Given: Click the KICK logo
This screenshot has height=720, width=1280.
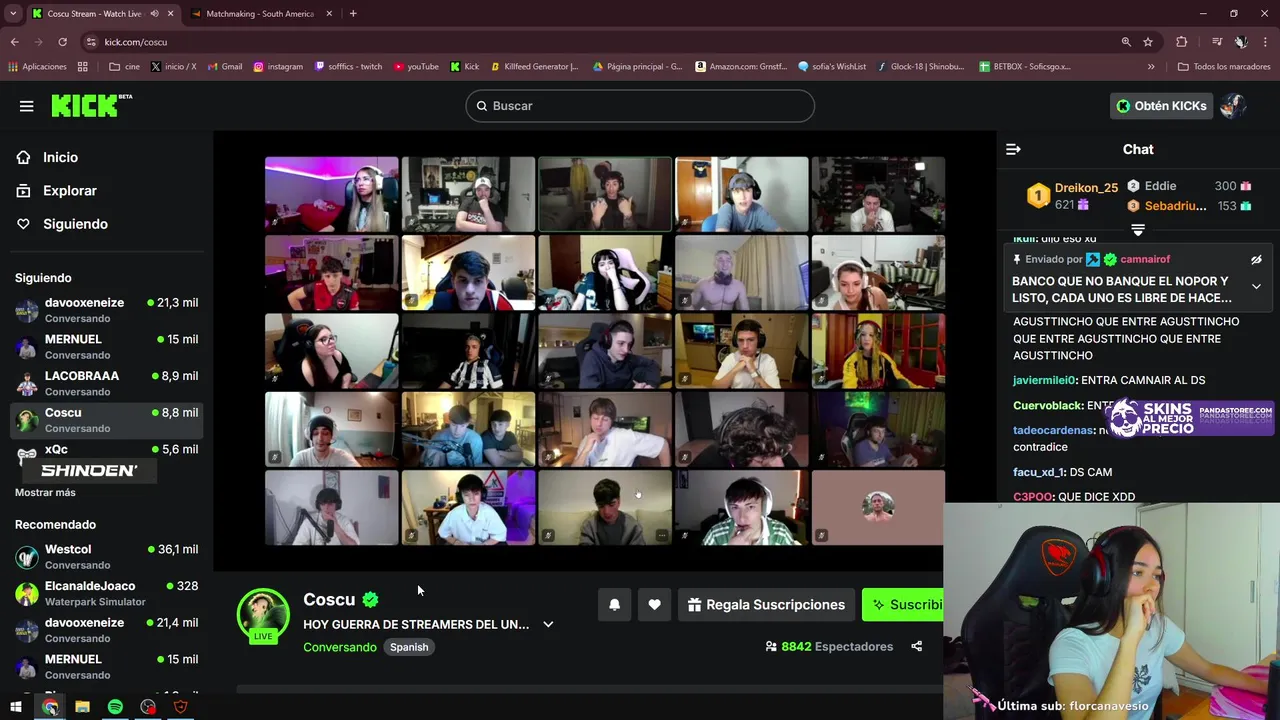Looking at the screenshot, I should click(x=91, y=105).
